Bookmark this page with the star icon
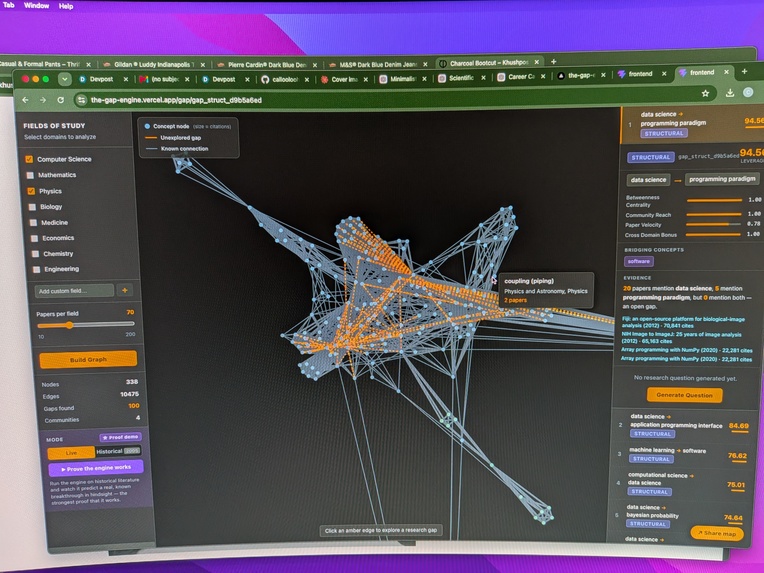Viewport: 764px width, 573px height. [x=705, y=93]
